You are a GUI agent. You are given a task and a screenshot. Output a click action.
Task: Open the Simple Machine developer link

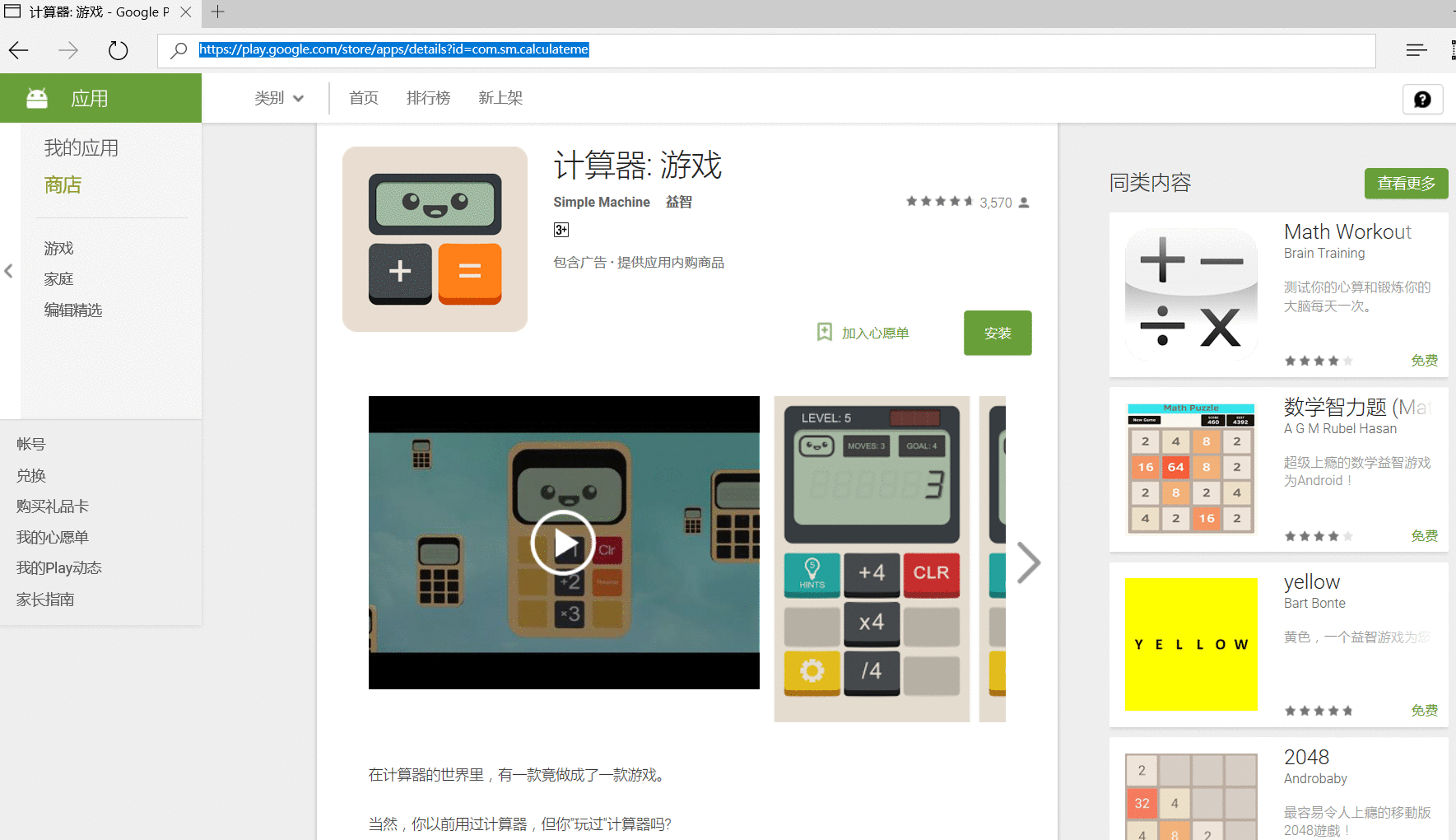601,203
